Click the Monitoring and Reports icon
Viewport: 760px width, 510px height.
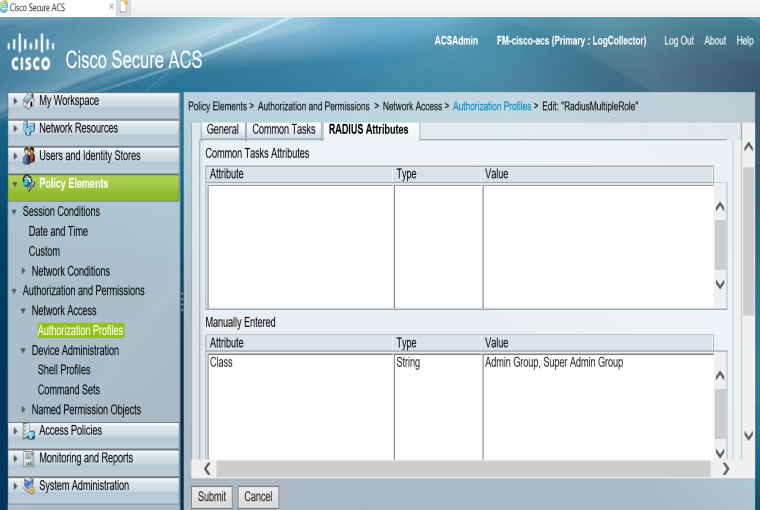[28, 459]
